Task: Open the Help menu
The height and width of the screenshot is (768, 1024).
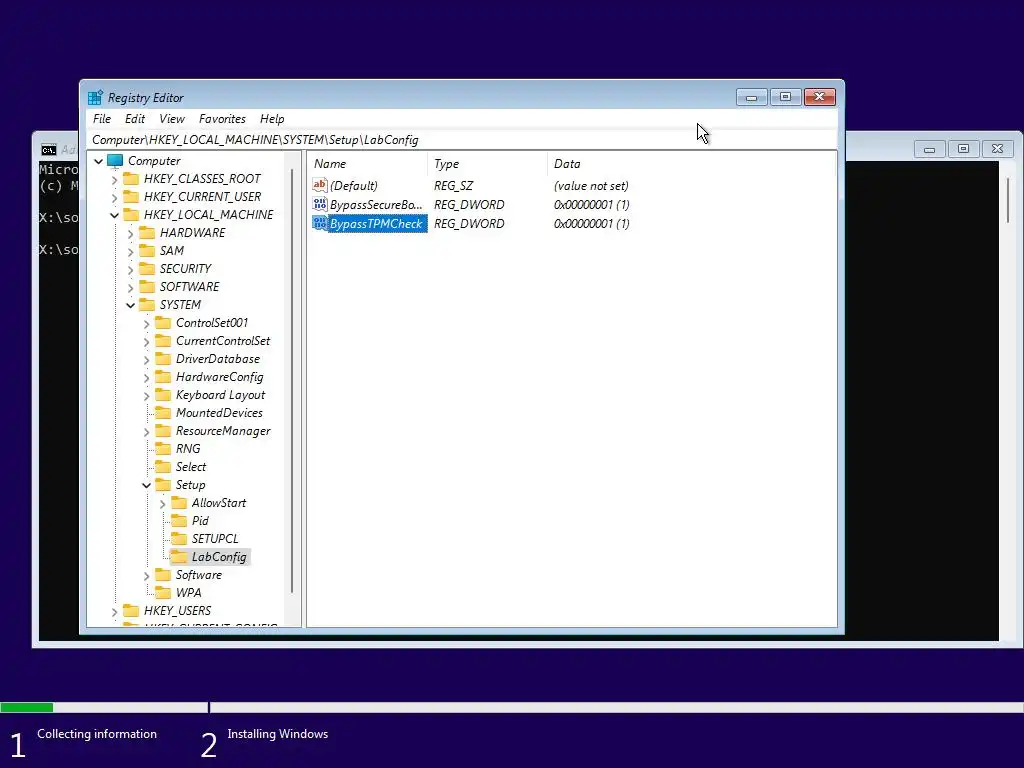Action: click(272, 119)
